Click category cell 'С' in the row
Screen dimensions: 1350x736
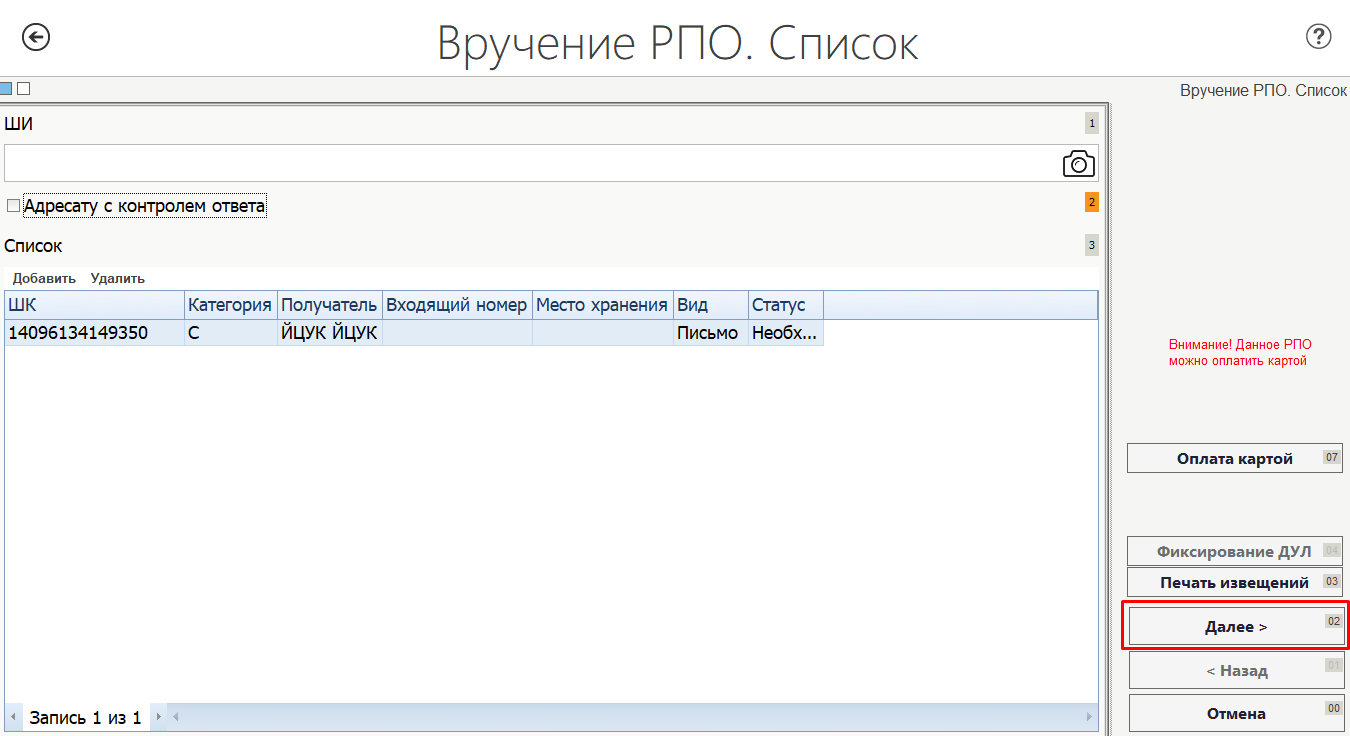(231, 333)
